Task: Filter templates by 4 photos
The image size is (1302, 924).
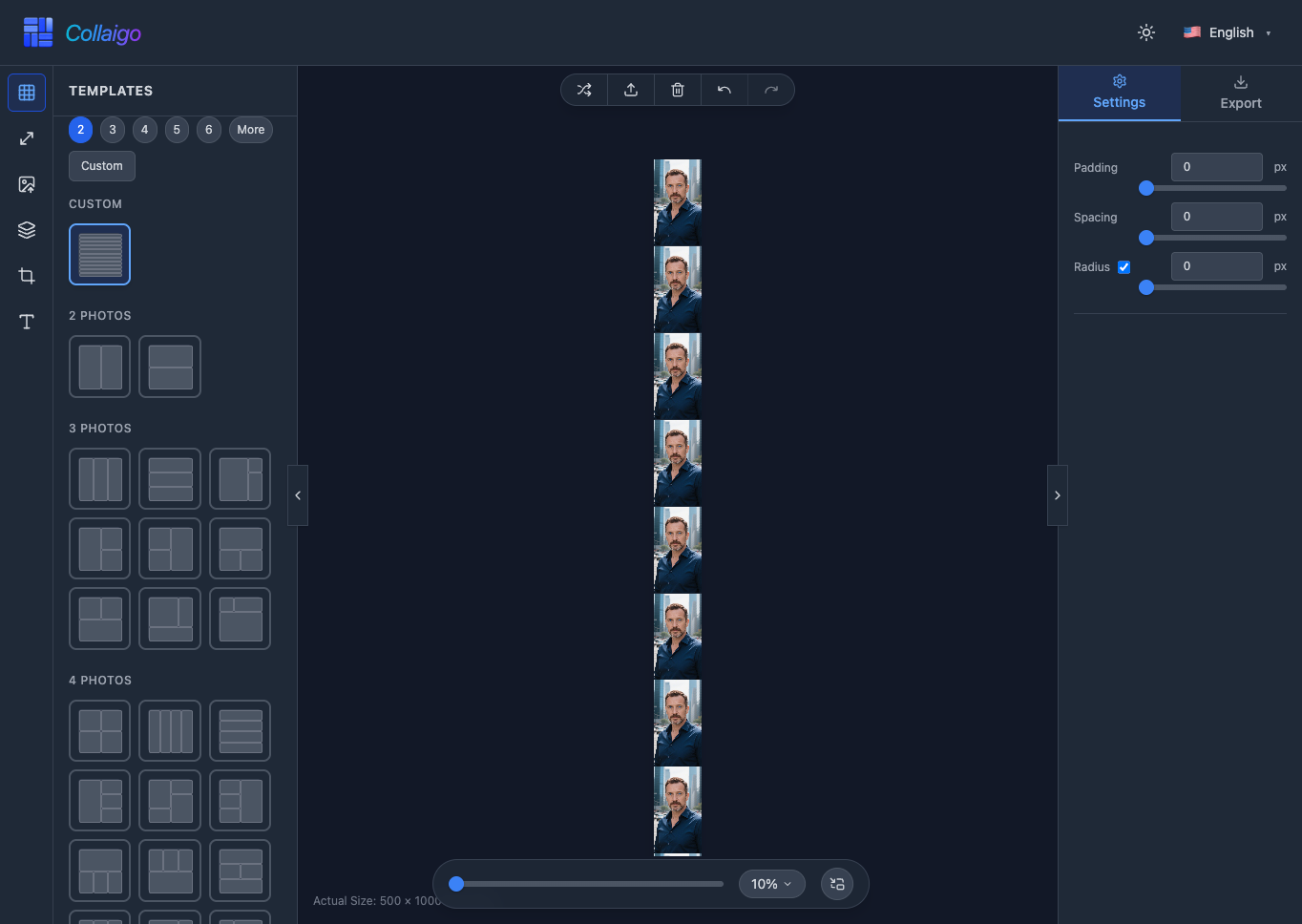Action: [145, 130]
